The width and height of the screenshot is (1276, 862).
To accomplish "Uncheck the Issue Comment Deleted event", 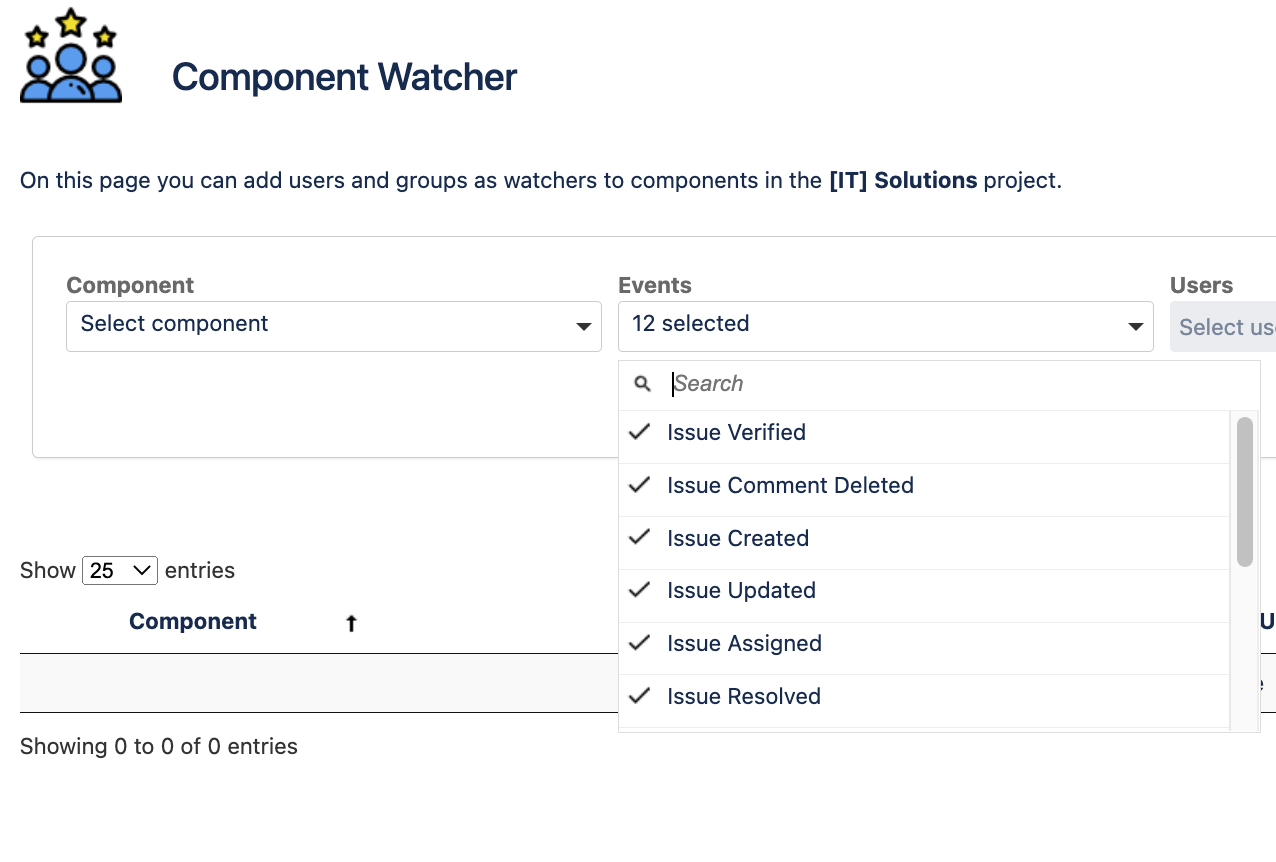I will [790, 486].
